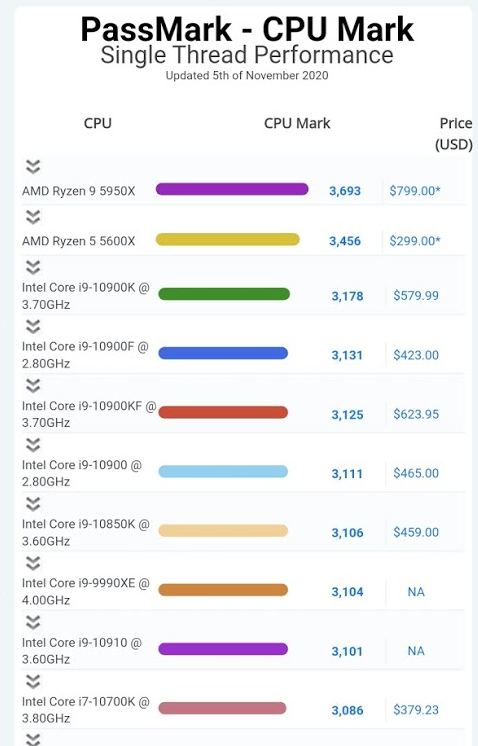Open Intel Core i9-10900K @ 3.70GHz link

(x=86, y=296)
